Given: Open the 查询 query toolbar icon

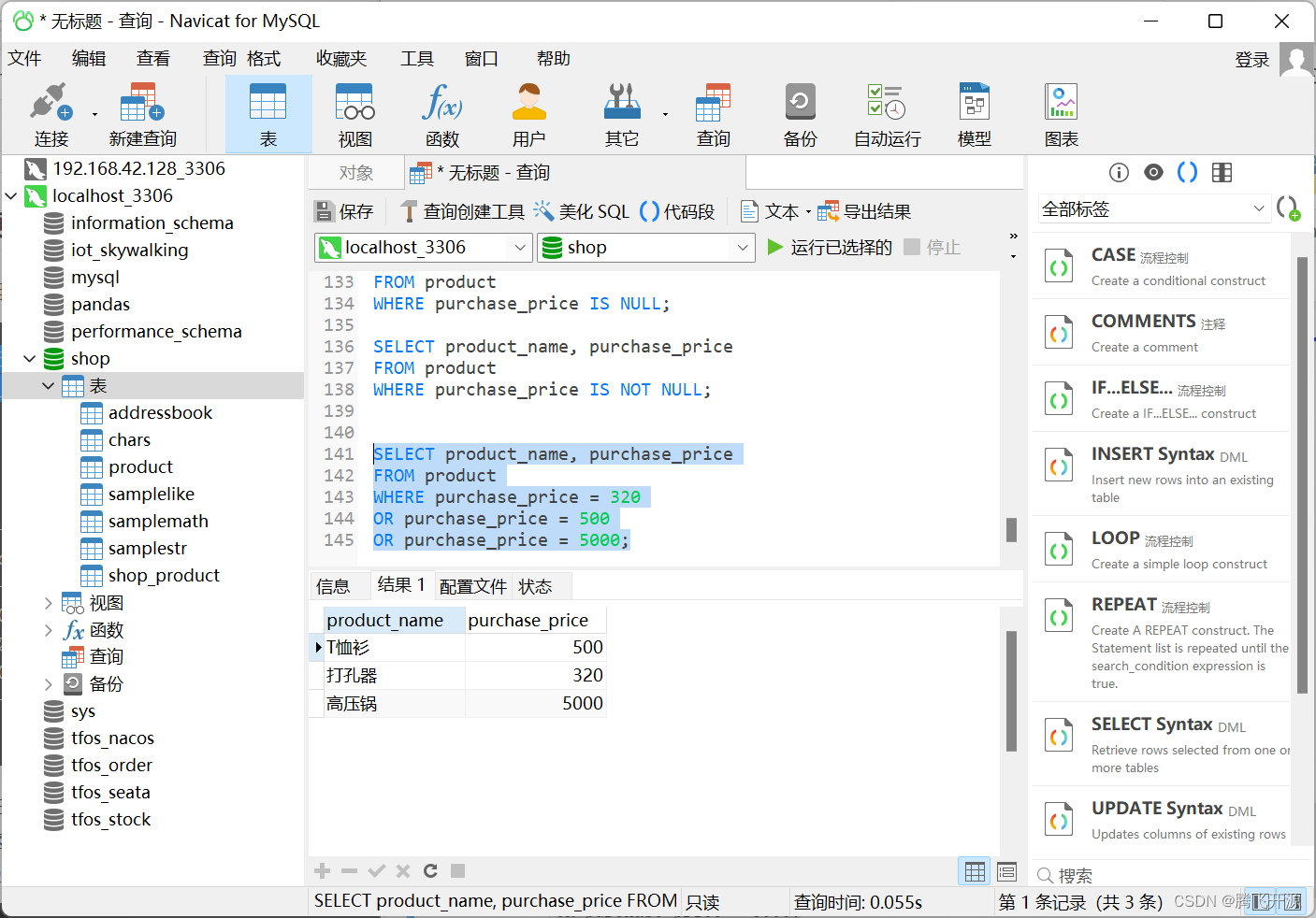Looking at the screenshot, I should [x=713, y=114].
